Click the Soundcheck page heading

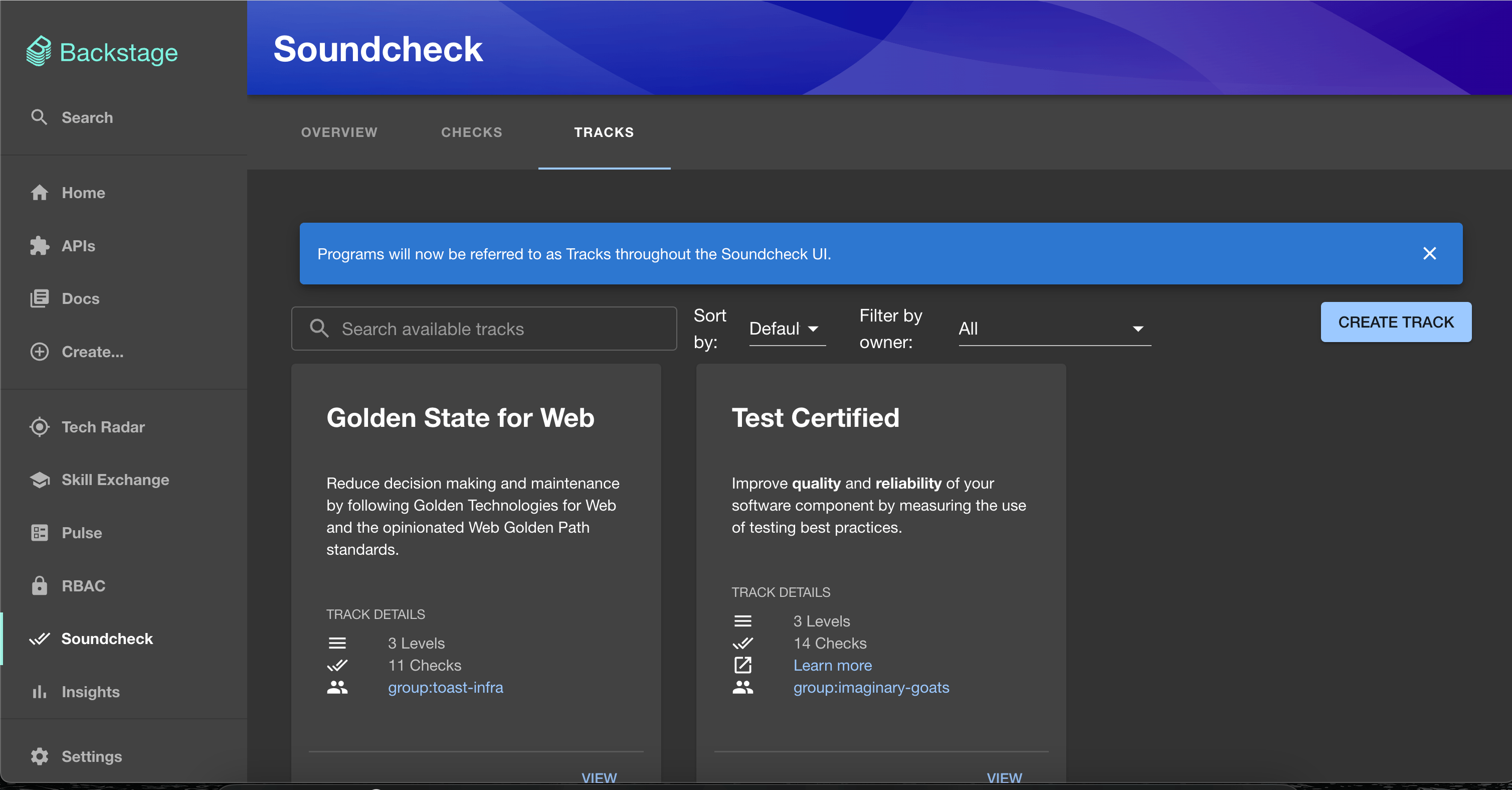pos(377,48)
